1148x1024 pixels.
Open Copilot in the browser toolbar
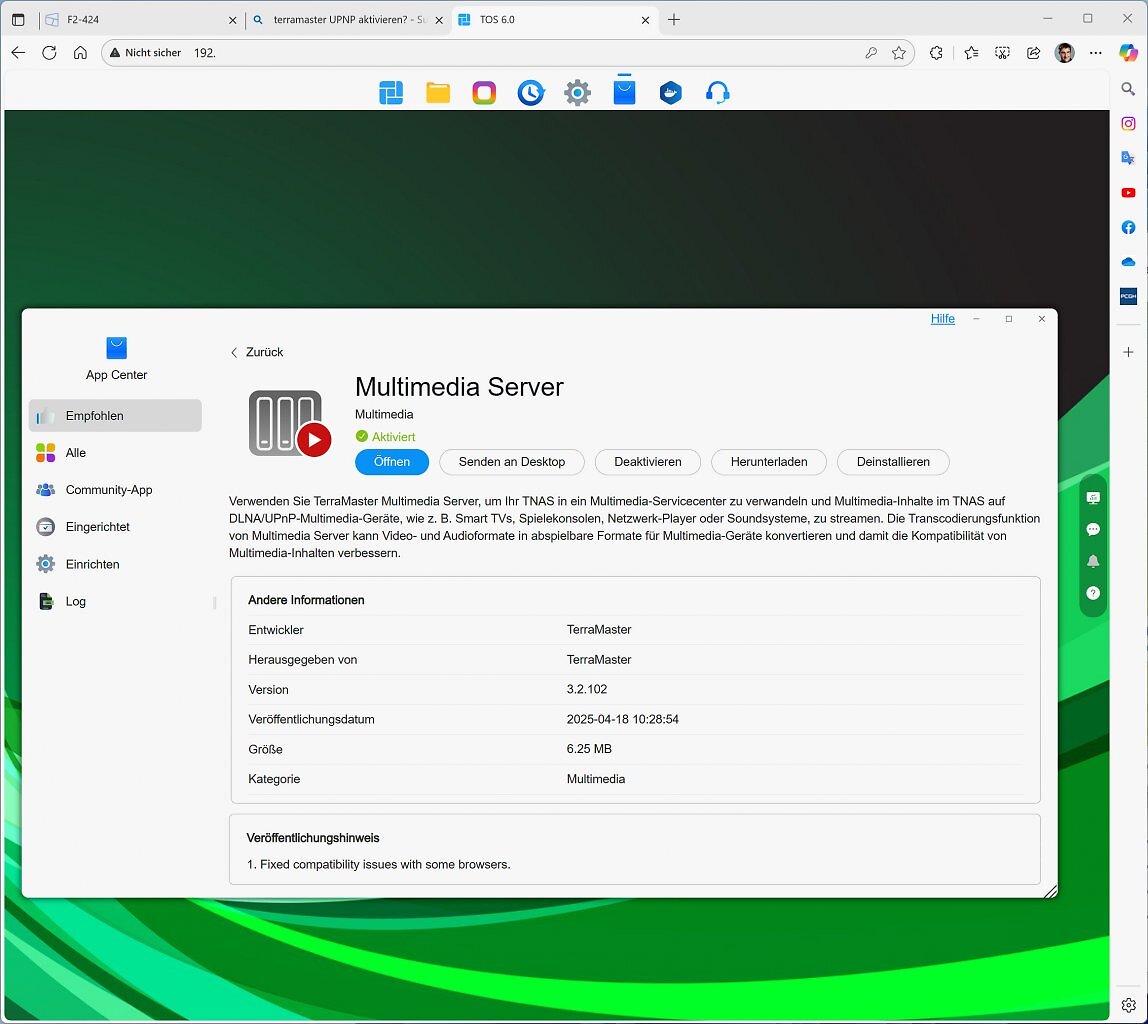(1128, 53)
